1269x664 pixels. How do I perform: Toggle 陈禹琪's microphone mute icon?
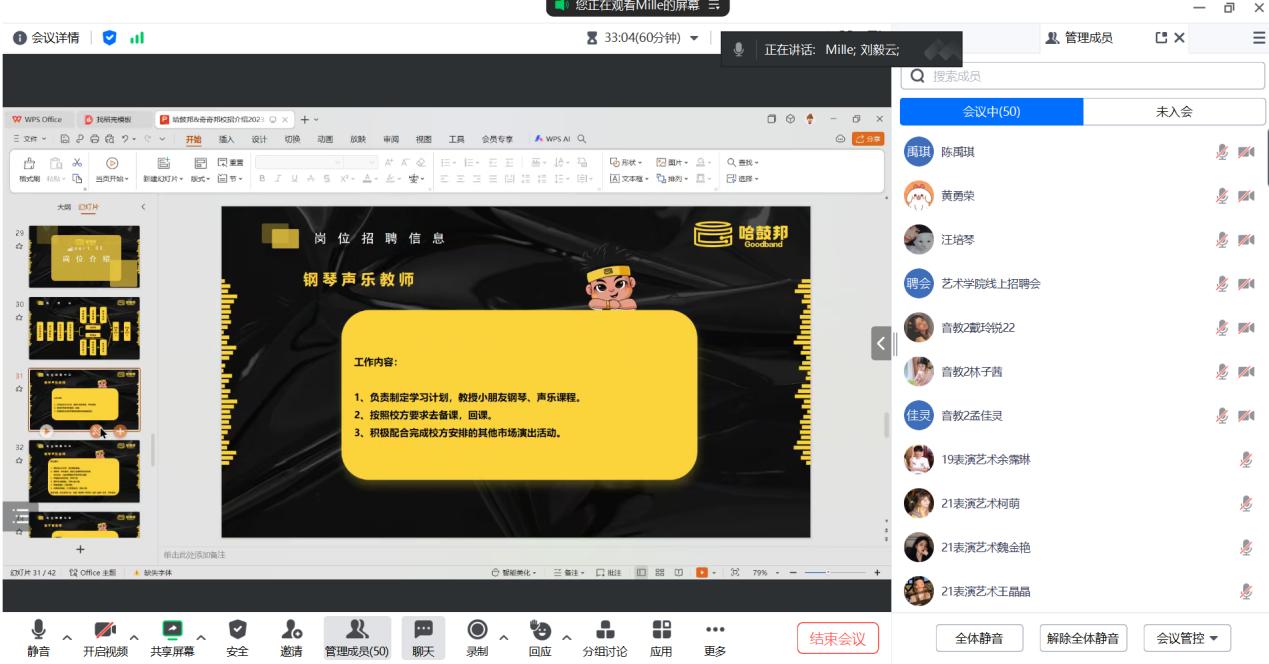point(1221,152)
